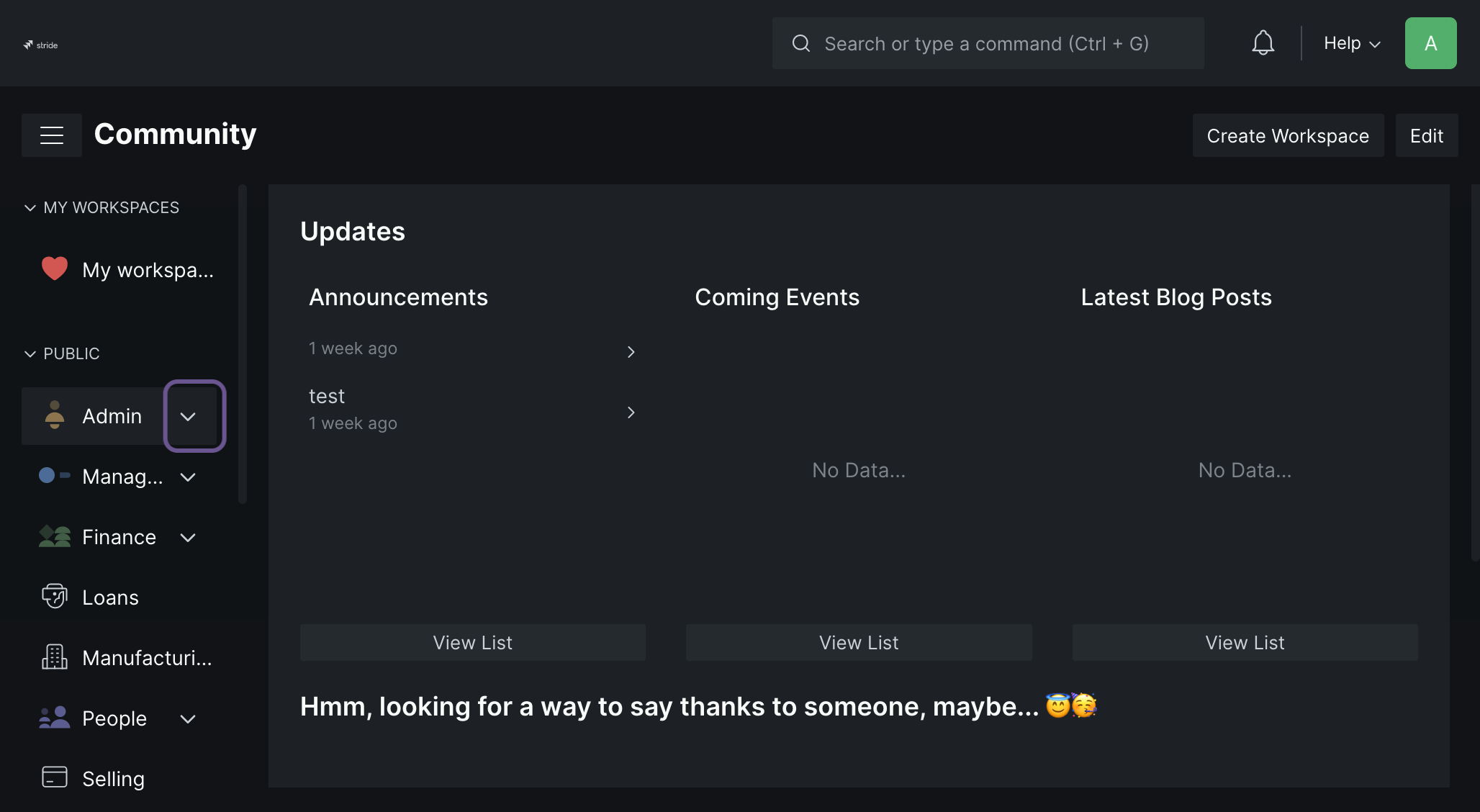This screenshot has width=1480, height=812.
Task: Click the Finance workspace label
Action: pyautogui.click(x=119, y=537)
